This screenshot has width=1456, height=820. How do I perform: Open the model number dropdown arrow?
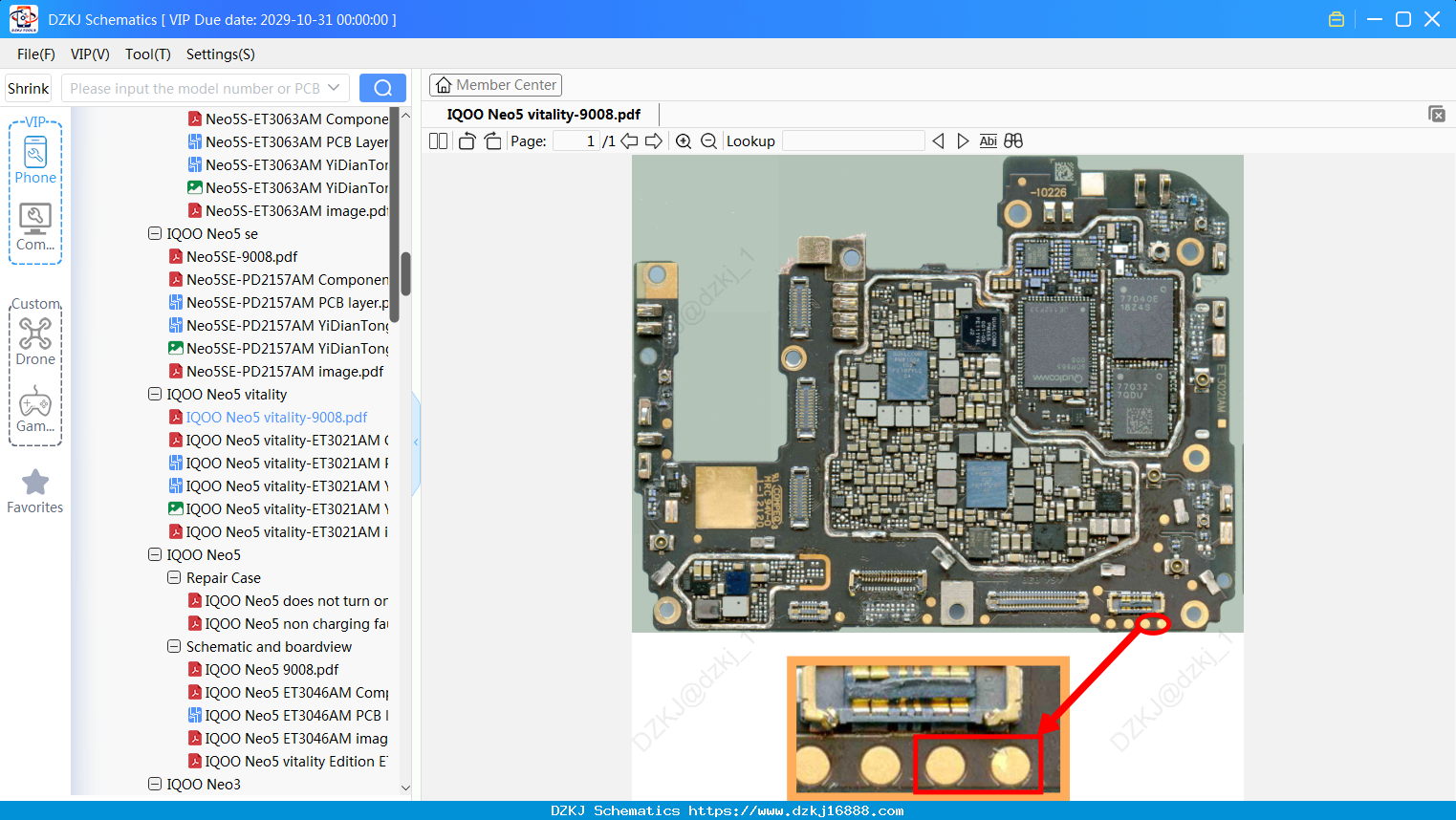(334, 88)
